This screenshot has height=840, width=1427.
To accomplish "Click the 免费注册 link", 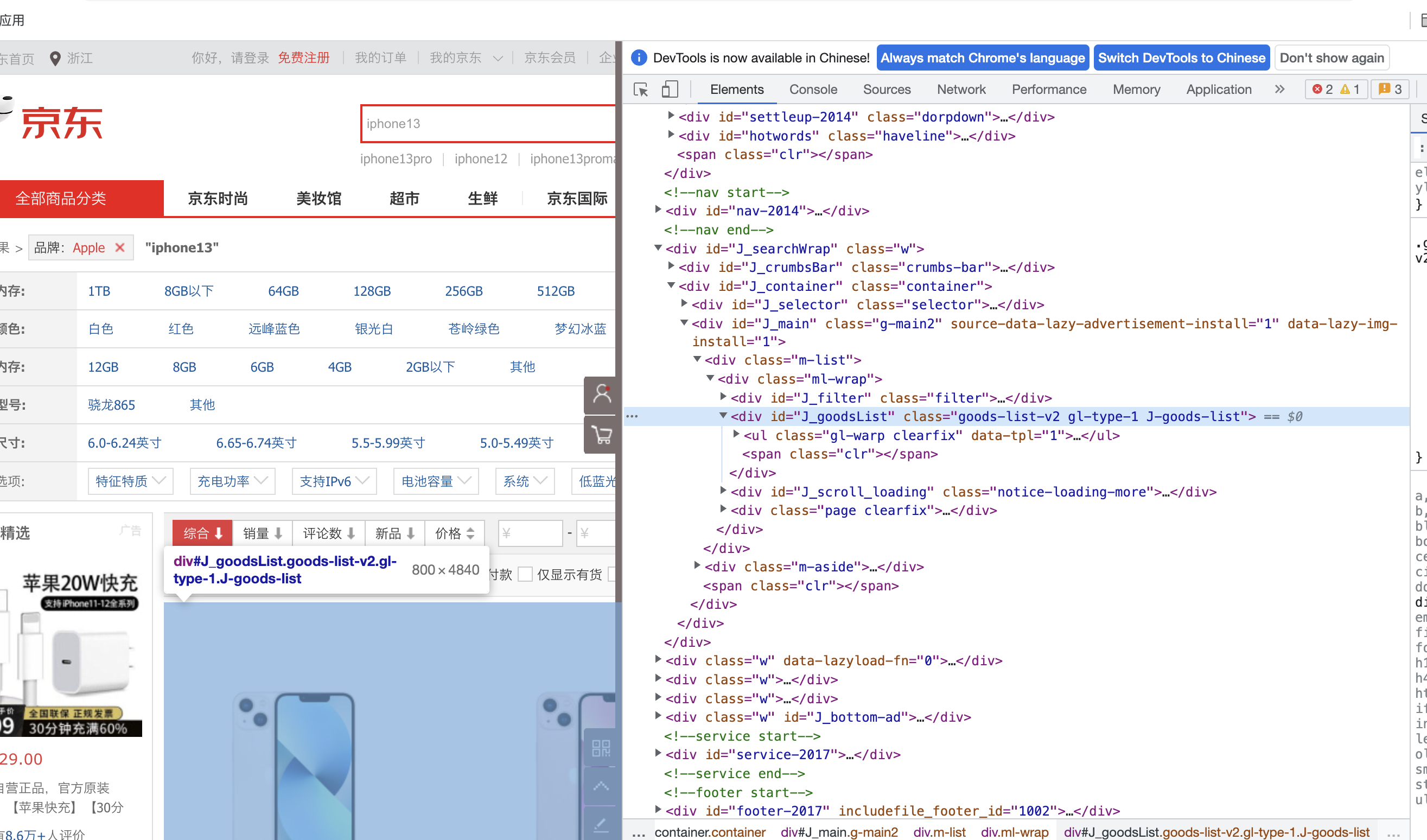I will (303, 58).
